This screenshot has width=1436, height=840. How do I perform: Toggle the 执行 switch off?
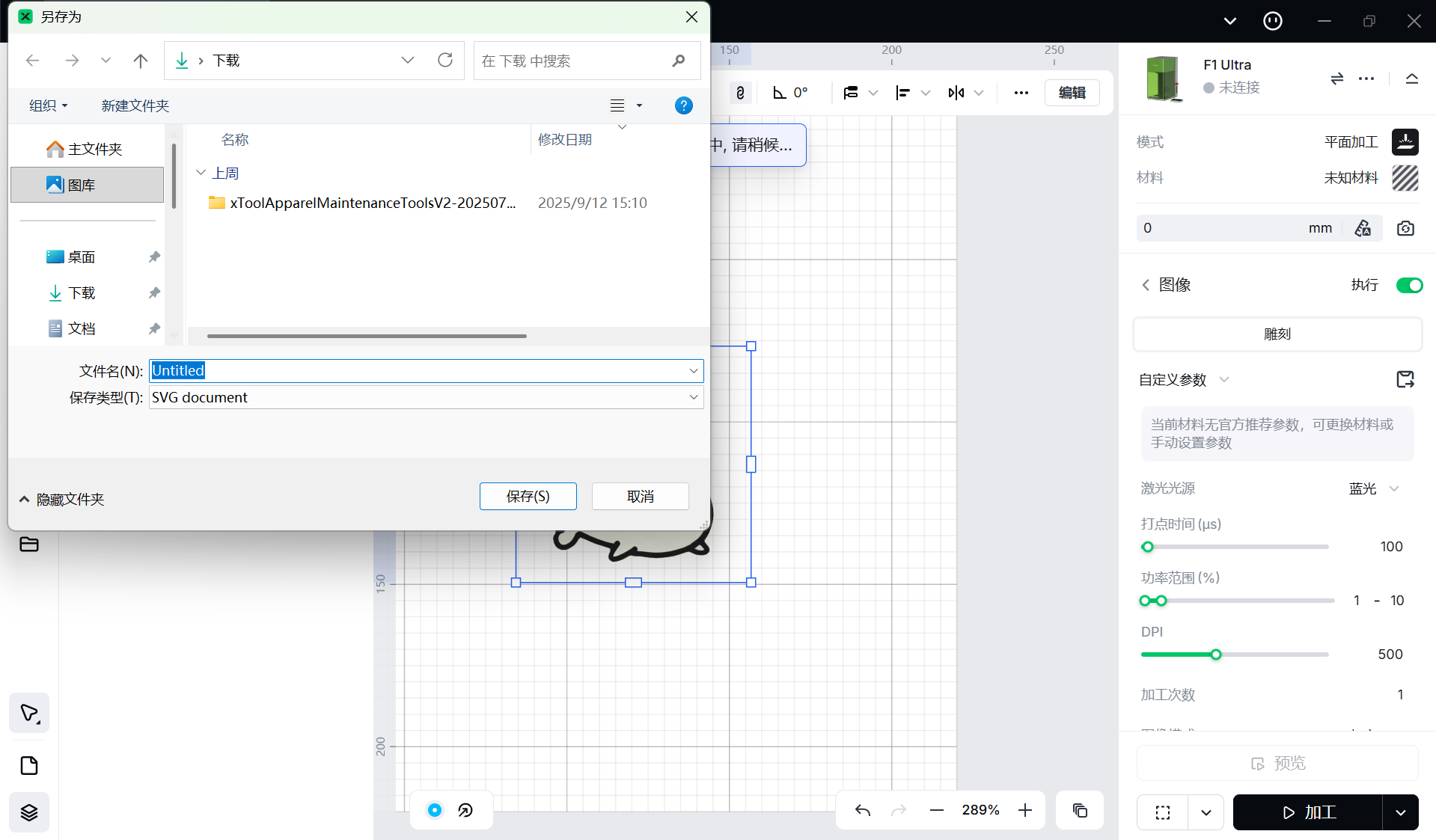tap(1409, 285)
